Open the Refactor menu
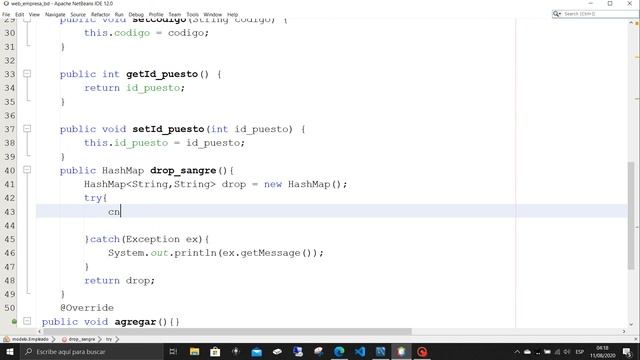The height and width of the screenshot is (360, 640). 100,14
